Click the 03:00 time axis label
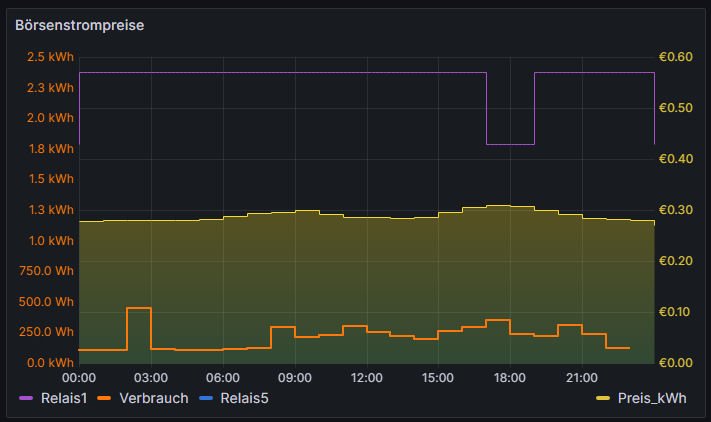 pyautogui.click(x=151, y=378)
